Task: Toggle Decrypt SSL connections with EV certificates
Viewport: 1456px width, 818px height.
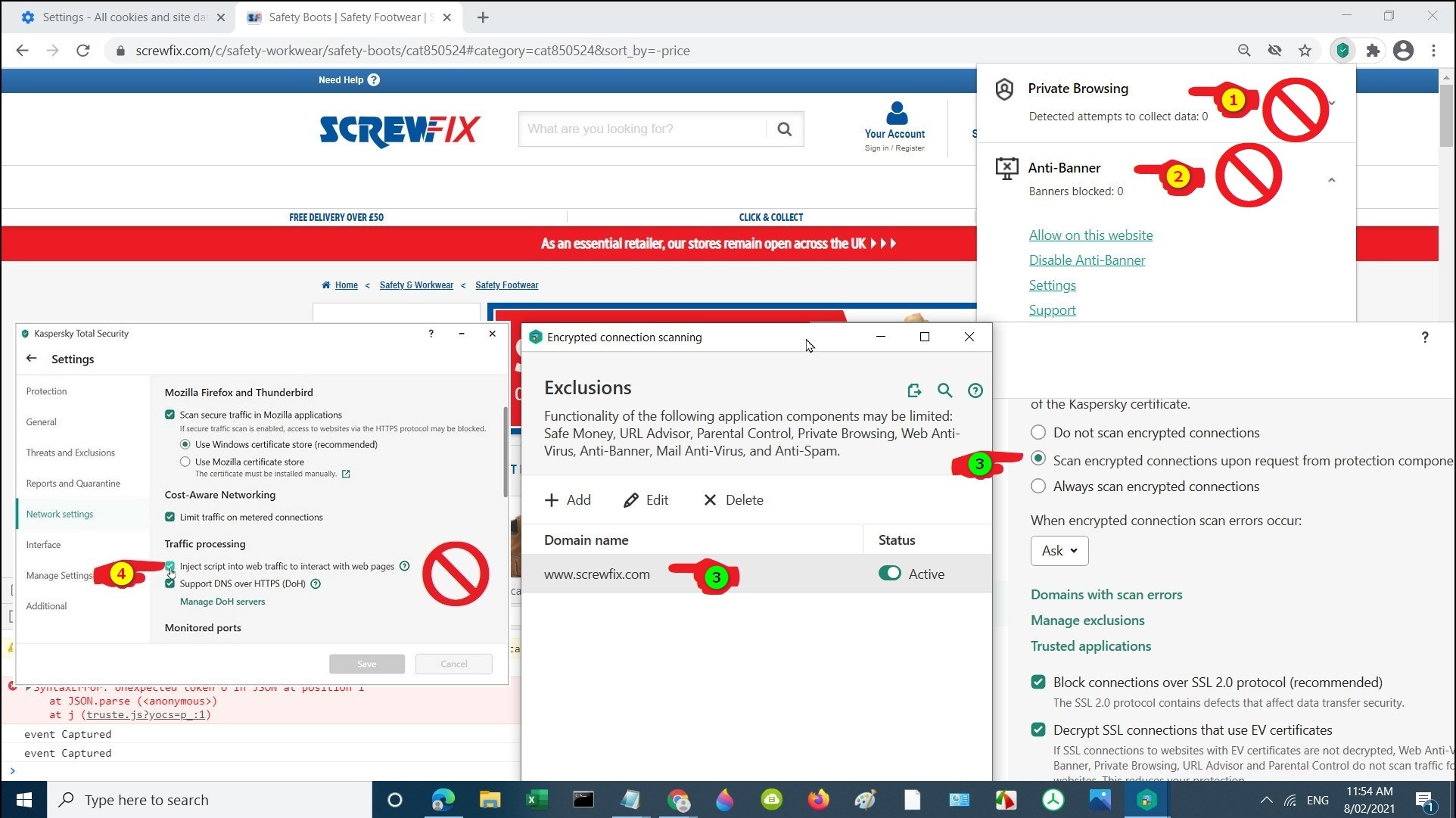Action: click(x=1038, y=729)
